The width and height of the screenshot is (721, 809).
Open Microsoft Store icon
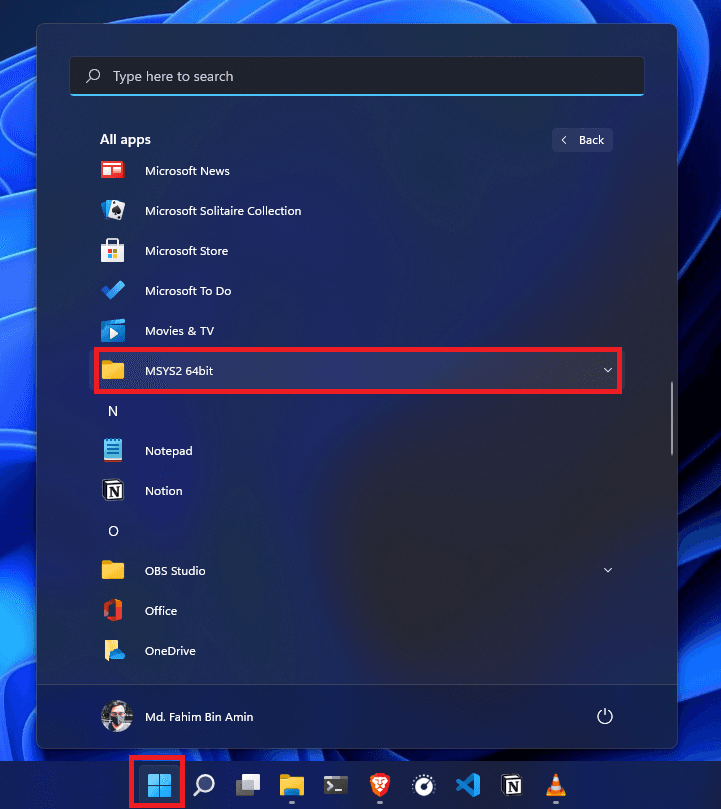click(113, 250)
